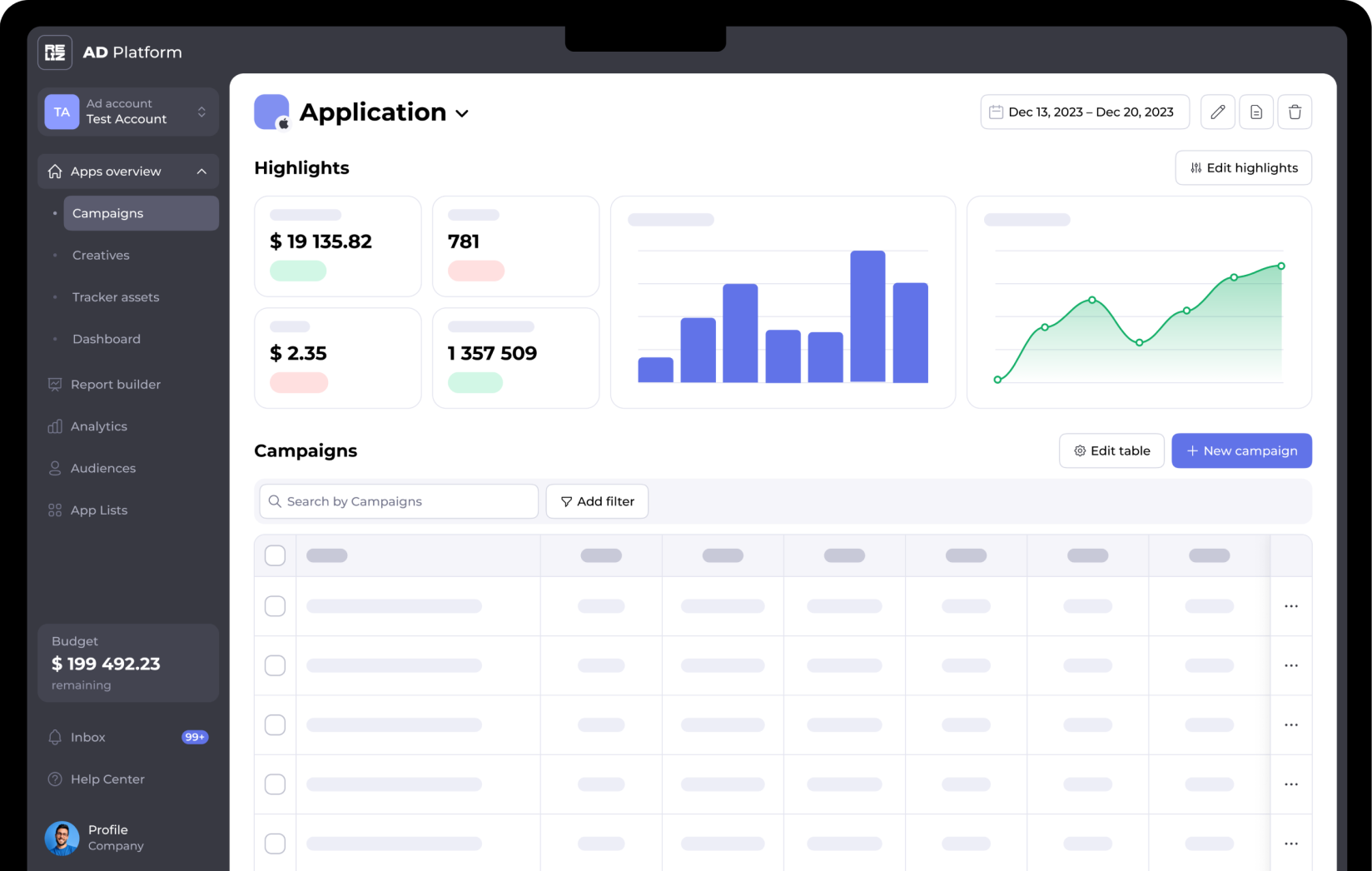Open the Audiences section
The image size is (1372, 871).
coord(102,468)
